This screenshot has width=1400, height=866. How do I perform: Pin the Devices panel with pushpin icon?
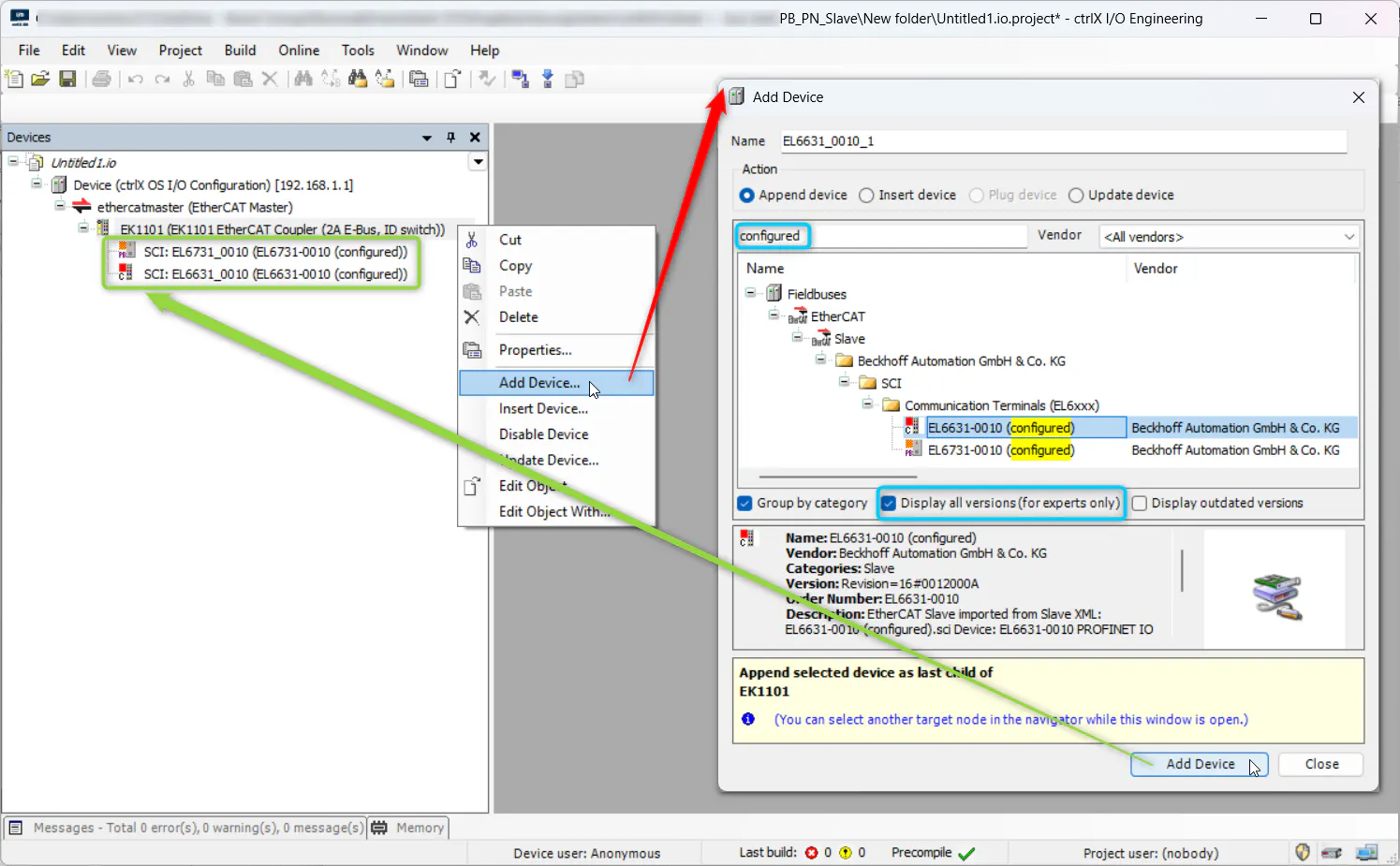click(450, 138)
